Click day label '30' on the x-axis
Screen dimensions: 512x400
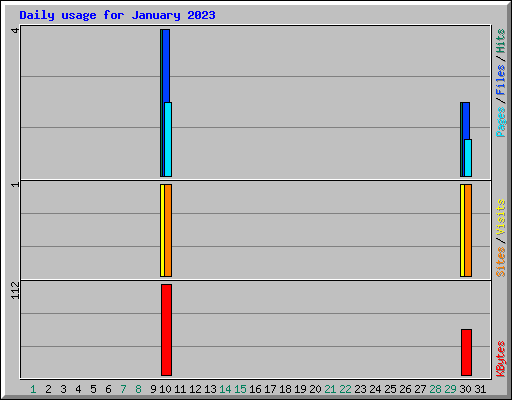pos(465,389)
